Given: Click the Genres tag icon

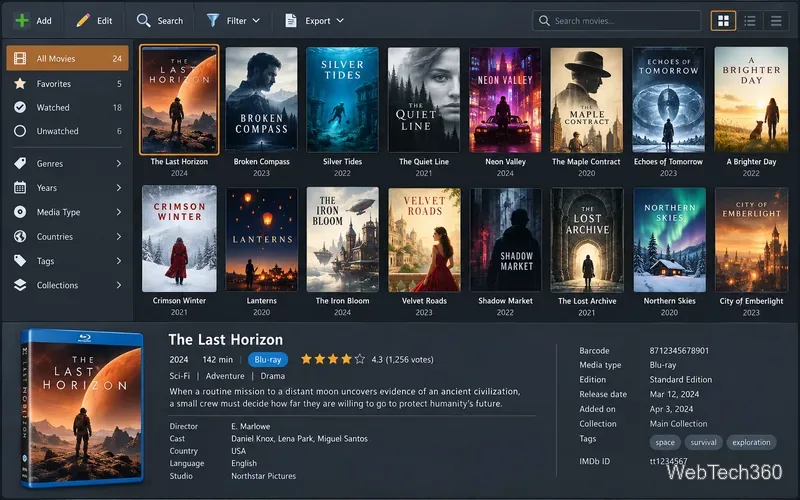Looking at the screenshot, I should click(20, 163).
